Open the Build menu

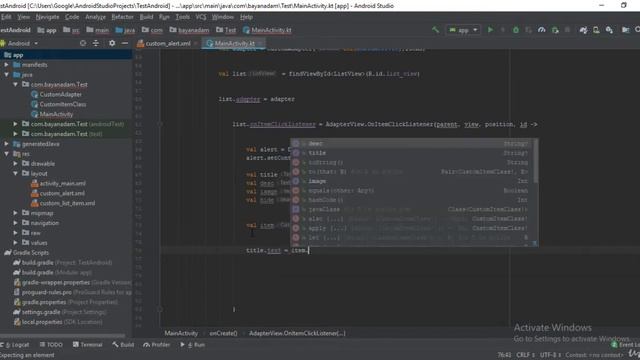(146, 17)
